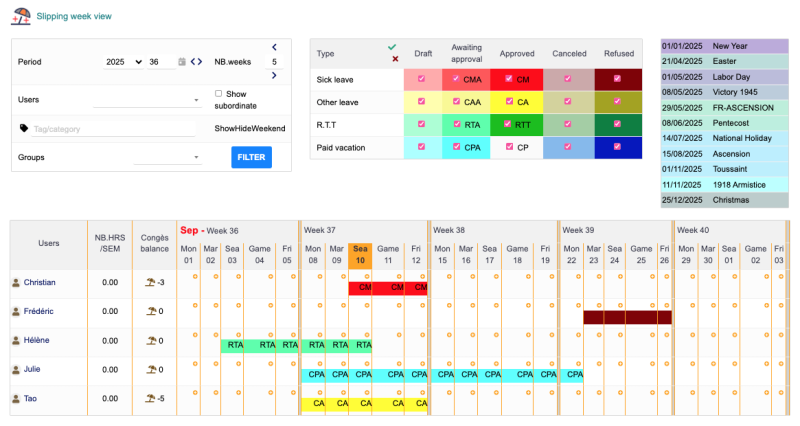800x426 pixels.
Task: Click the holiday umbrella icon by page title
Action: (18, 16)
